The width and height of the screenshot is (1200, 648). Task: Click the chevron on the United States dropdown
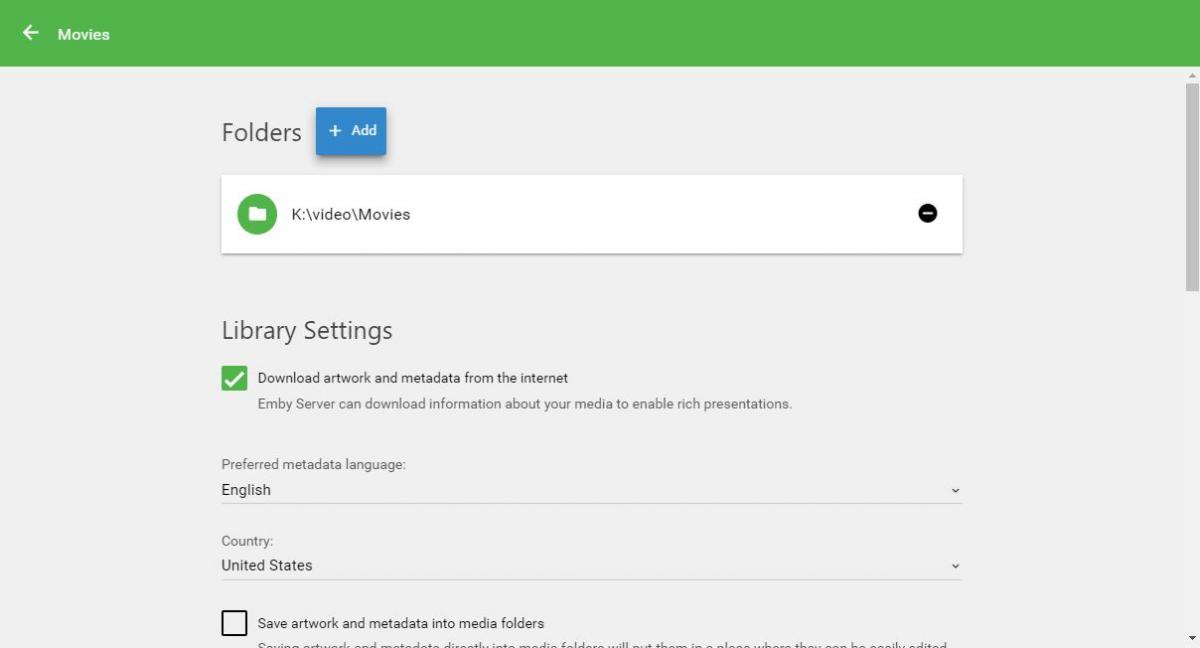954,566
